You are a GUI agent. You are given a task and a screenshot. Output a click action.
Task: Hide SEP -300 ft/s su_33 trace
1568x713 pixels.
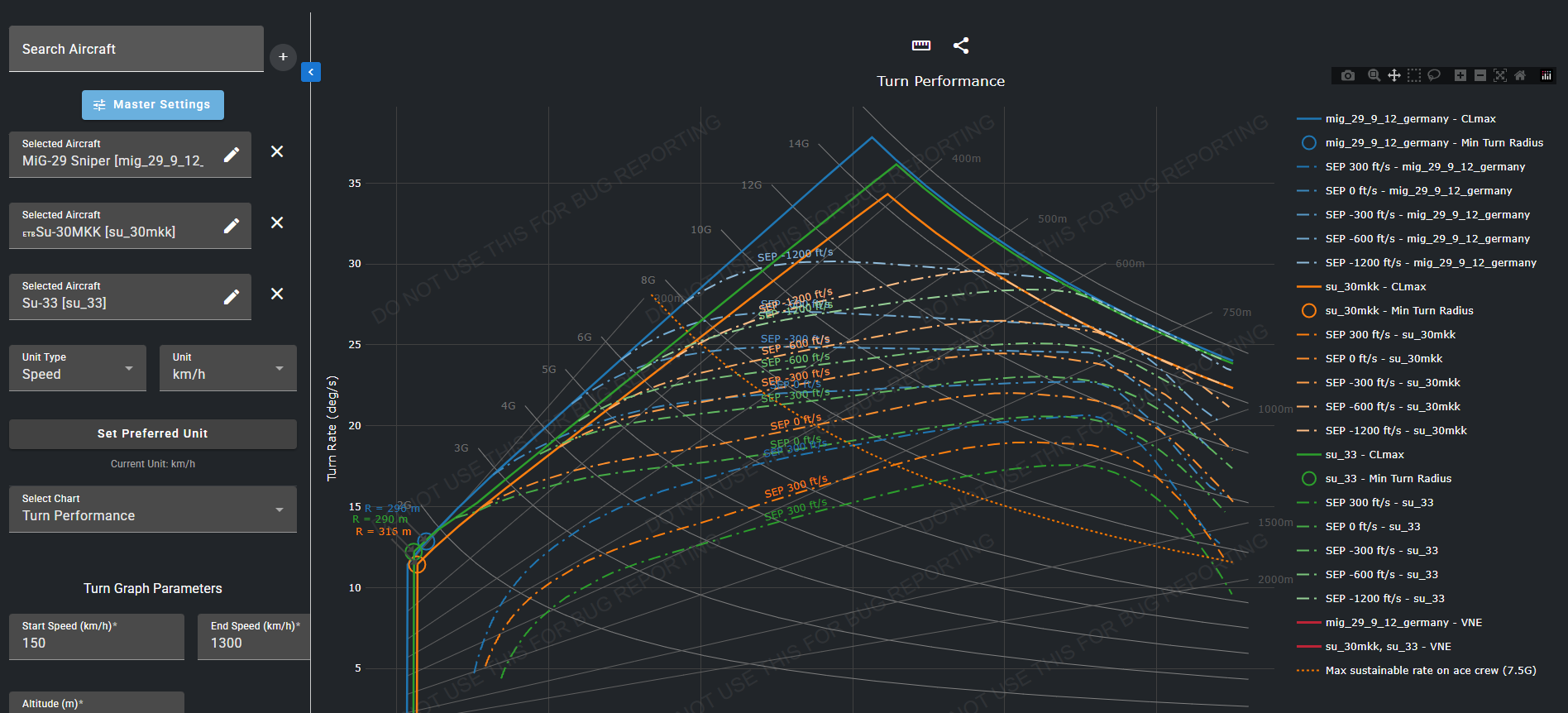[1369, 551]
